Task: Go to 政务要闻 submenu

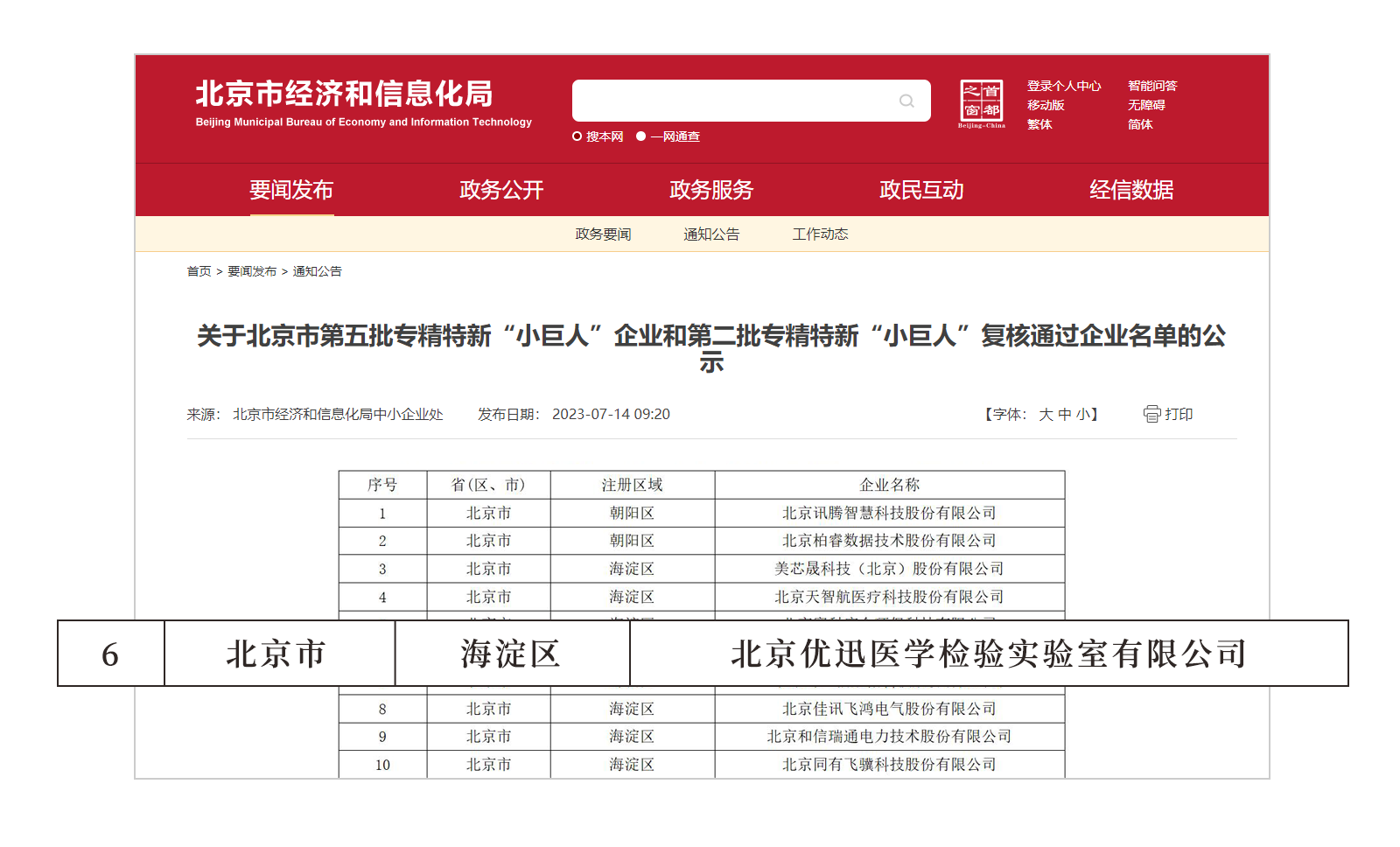Action: click(603, 234)
